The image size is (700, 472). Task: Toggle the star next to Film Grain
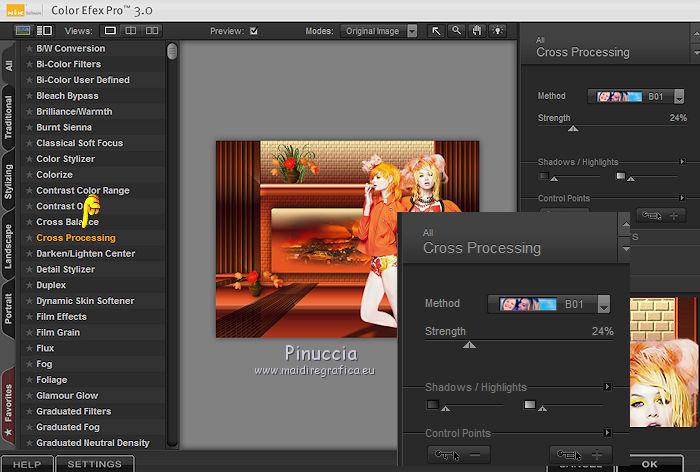pyautogui.click(x=29, y=333)
